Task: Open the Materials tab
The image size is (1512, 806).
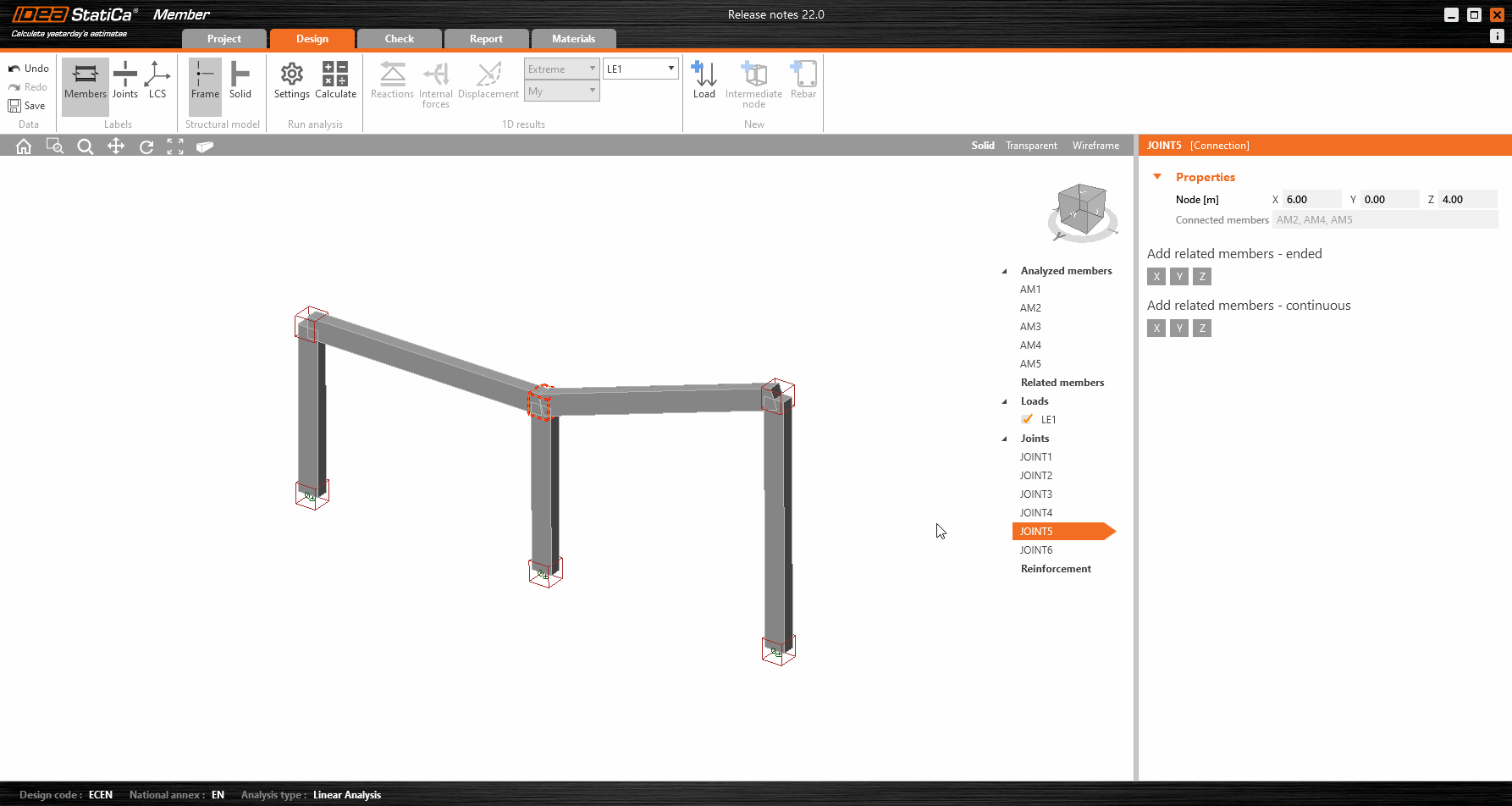Action: 573,39
